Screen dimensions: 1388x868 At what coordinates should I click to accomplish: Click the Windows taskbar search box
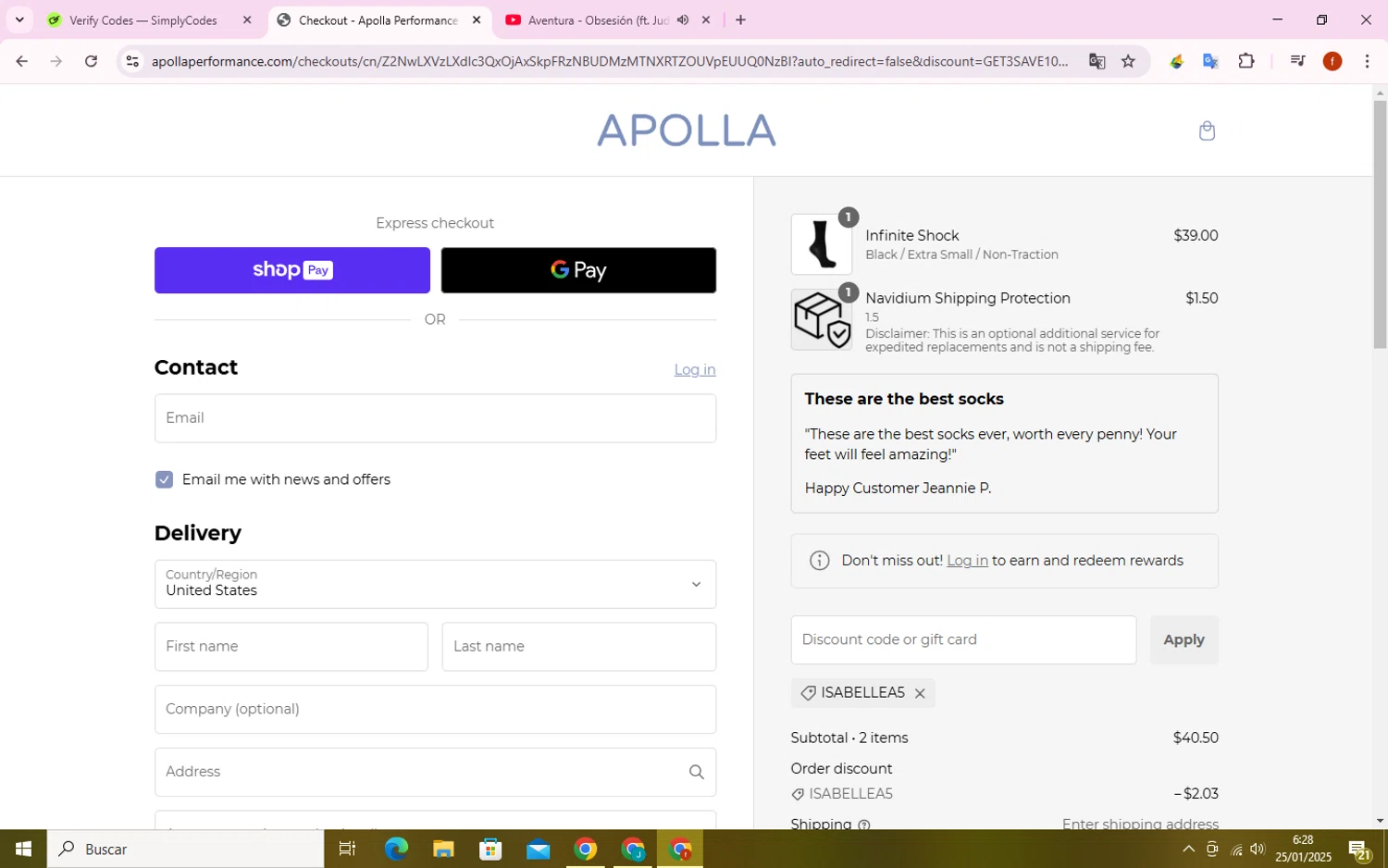pyautogui.click(x=186, y=849)
